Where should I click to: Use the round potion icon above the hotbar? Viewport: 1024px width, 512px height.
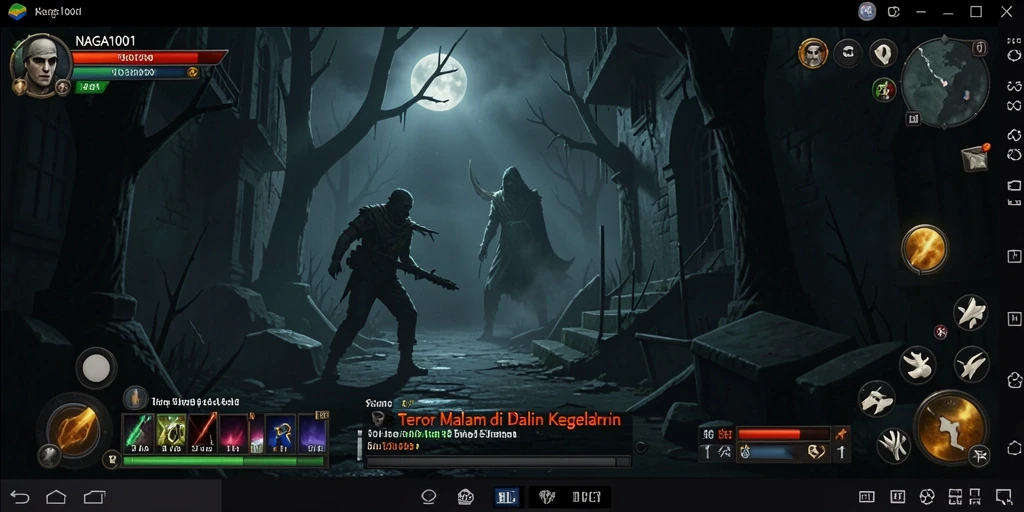tap(135, 398)
